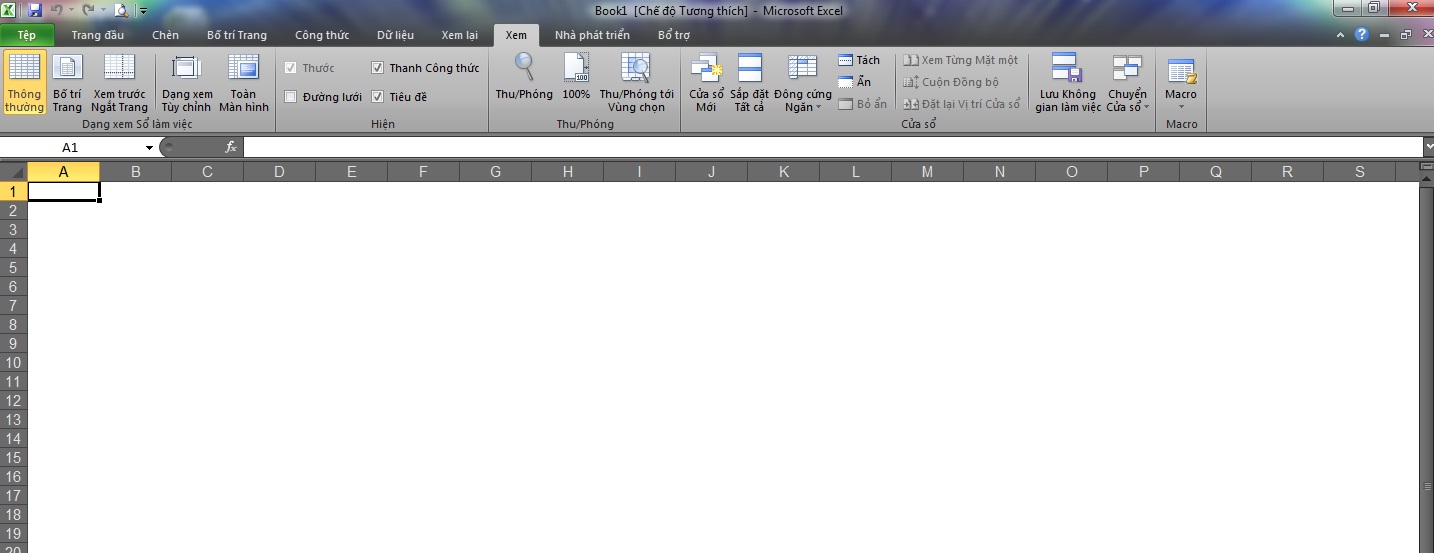Select column header K
Viewport: 1434px width, 553px height.
783,172
